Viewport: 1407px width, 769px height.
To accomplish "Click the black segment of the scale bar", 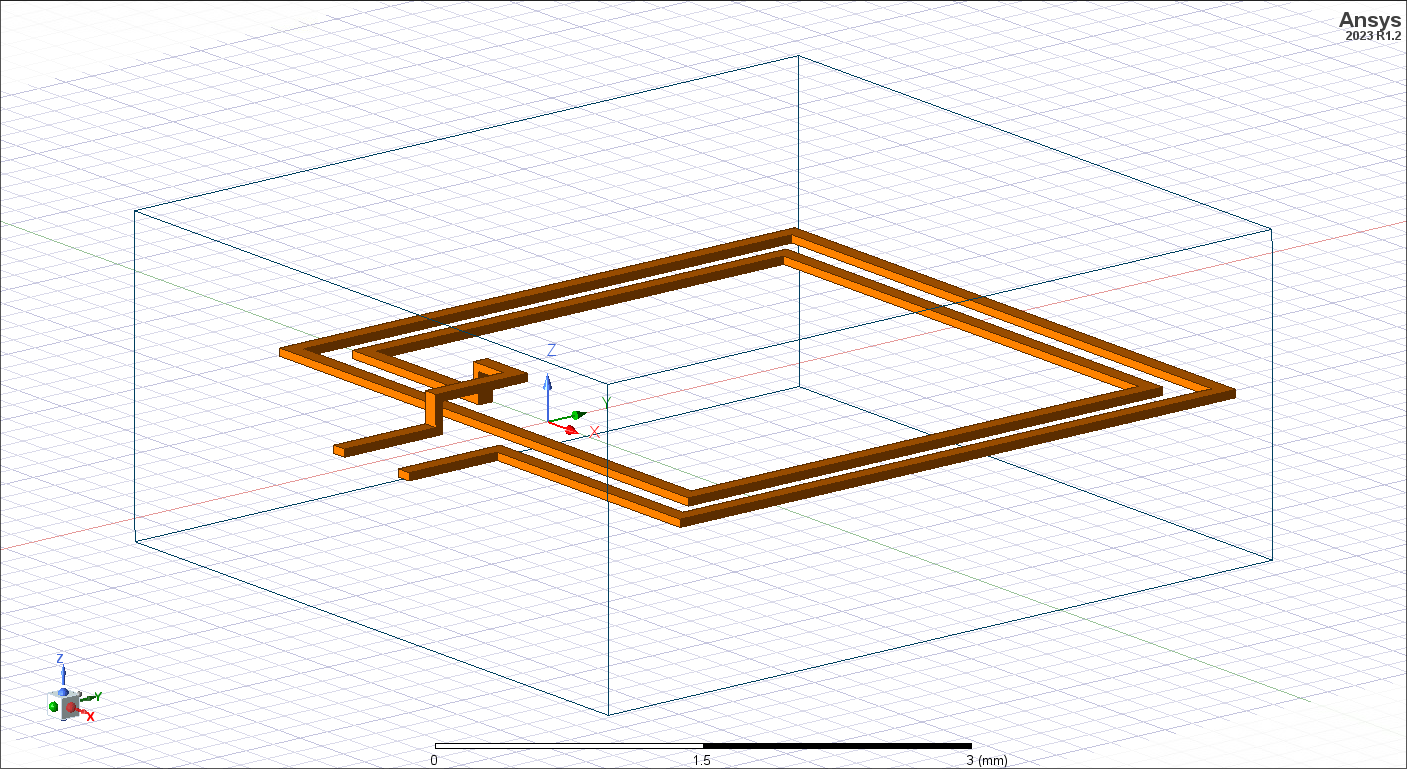I will (x=837, y=746).
